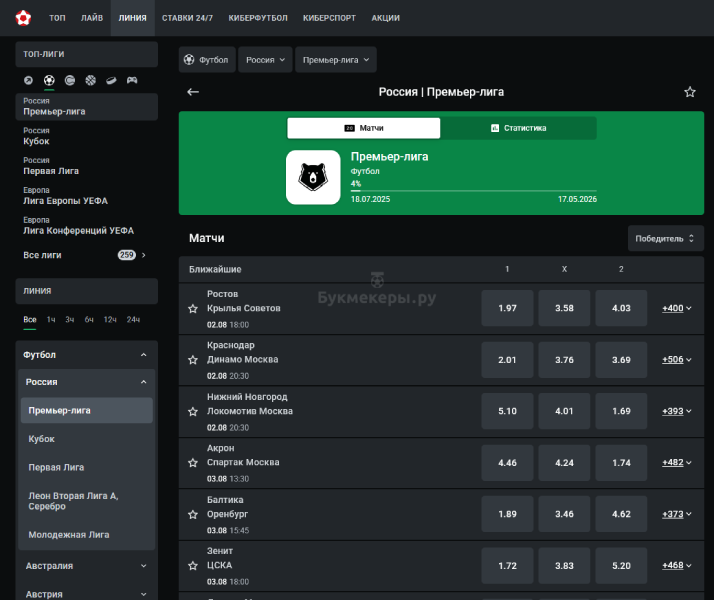The height and width of the screenshot is (600, 714).
Task: Select Леон Вторая Лига А, Серебро
Action: pyautogui.click(x=87, y=501)
